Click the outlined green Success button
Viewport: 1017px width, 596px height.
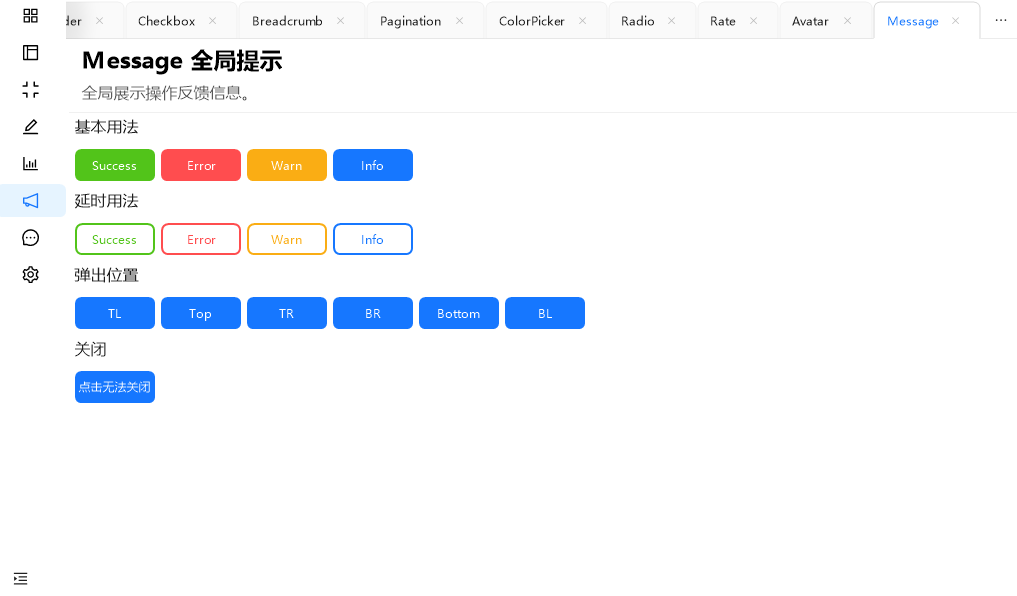pyautogui.click(x=115, y=239)
